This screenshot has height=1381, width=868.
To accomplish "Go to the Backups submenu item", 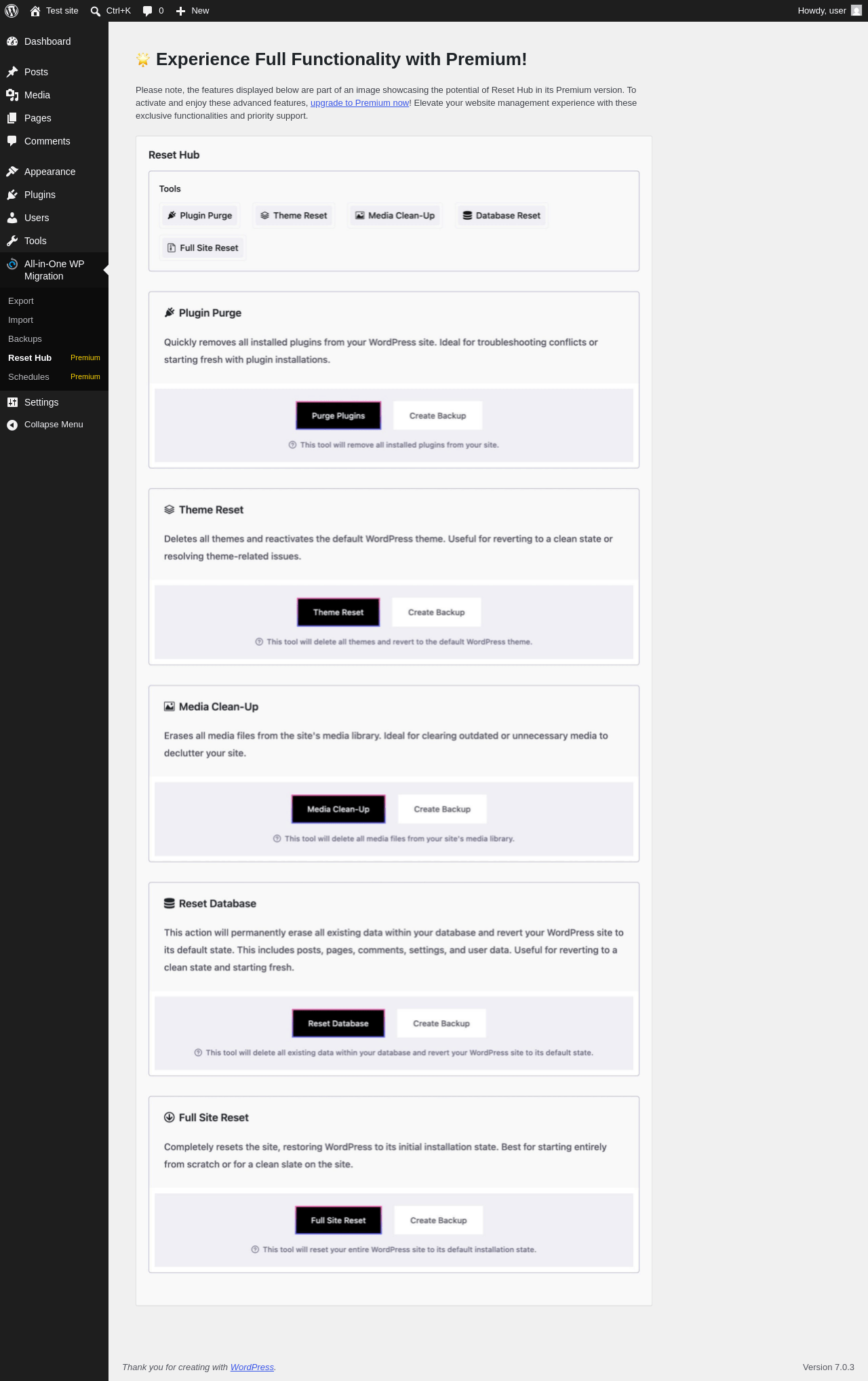I will pos(54,339).
